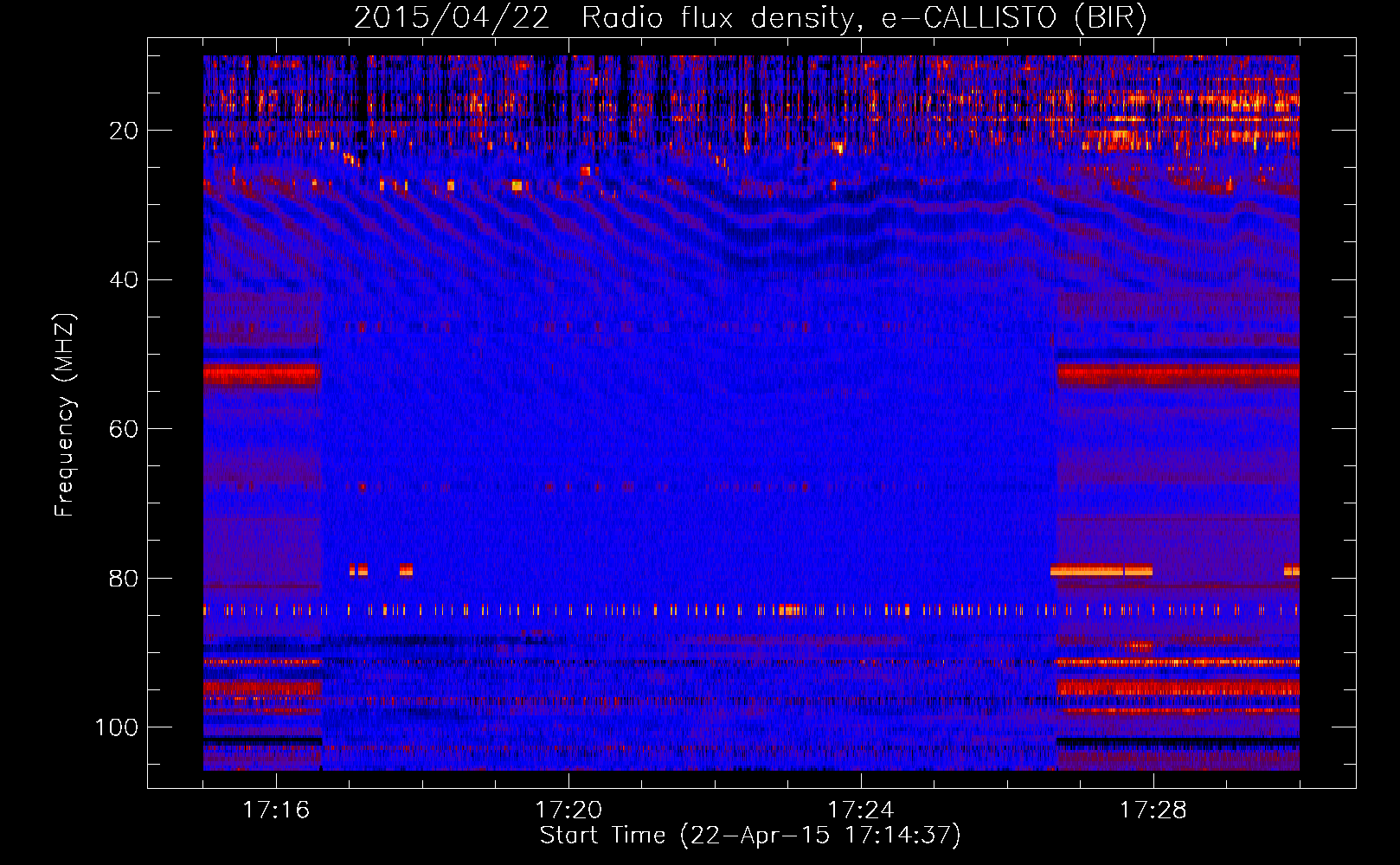Click the "40" frequency tick label

coord(124,280)
